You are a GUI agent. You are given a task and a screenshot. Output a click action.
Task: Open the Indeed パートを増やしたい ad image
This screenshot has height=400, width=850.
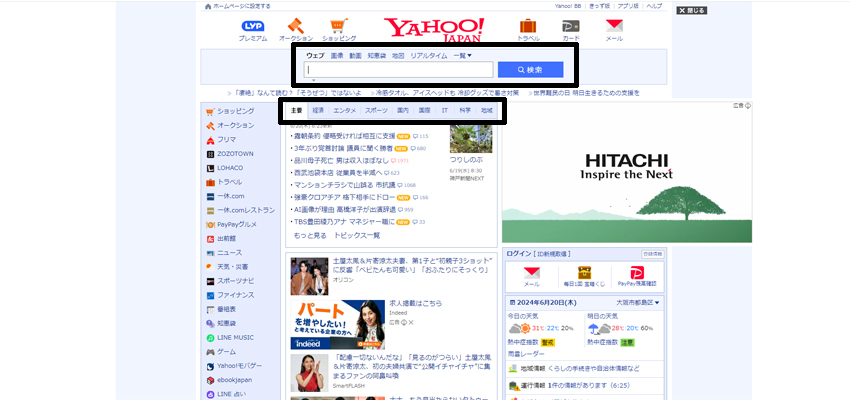click(338, 324)
